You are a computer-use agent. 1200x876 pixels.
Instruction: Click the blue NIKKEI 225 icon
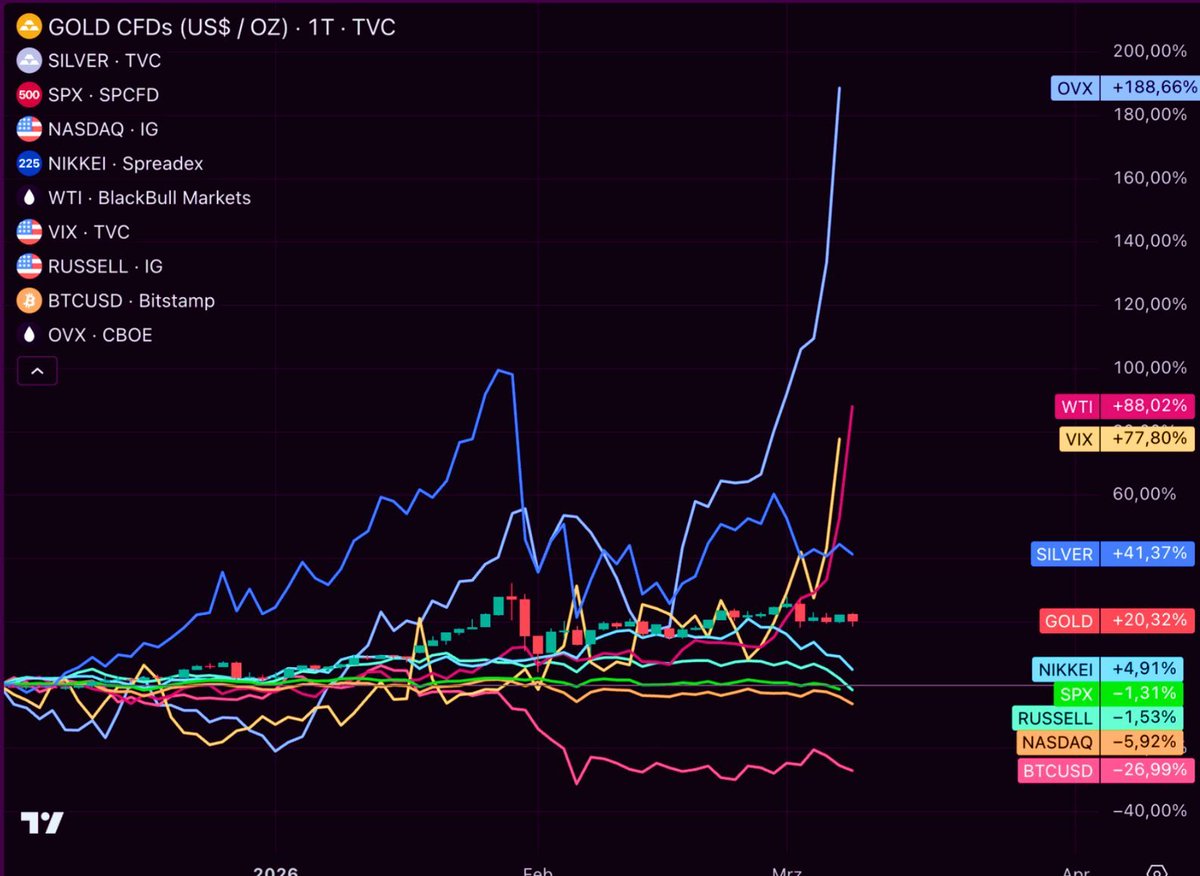30,163
